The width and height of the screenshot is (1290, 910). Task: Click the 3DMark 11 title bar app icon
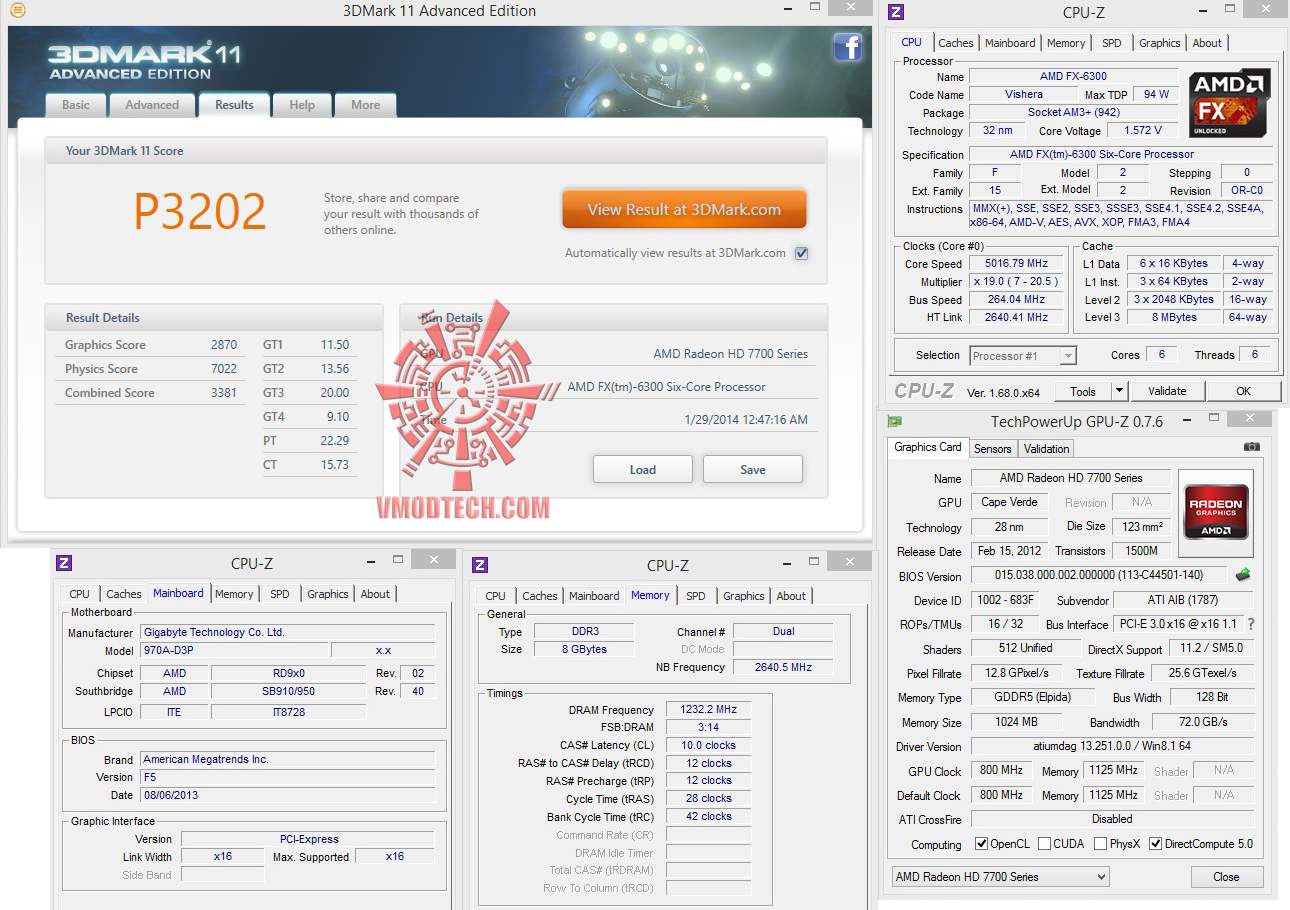16,11
